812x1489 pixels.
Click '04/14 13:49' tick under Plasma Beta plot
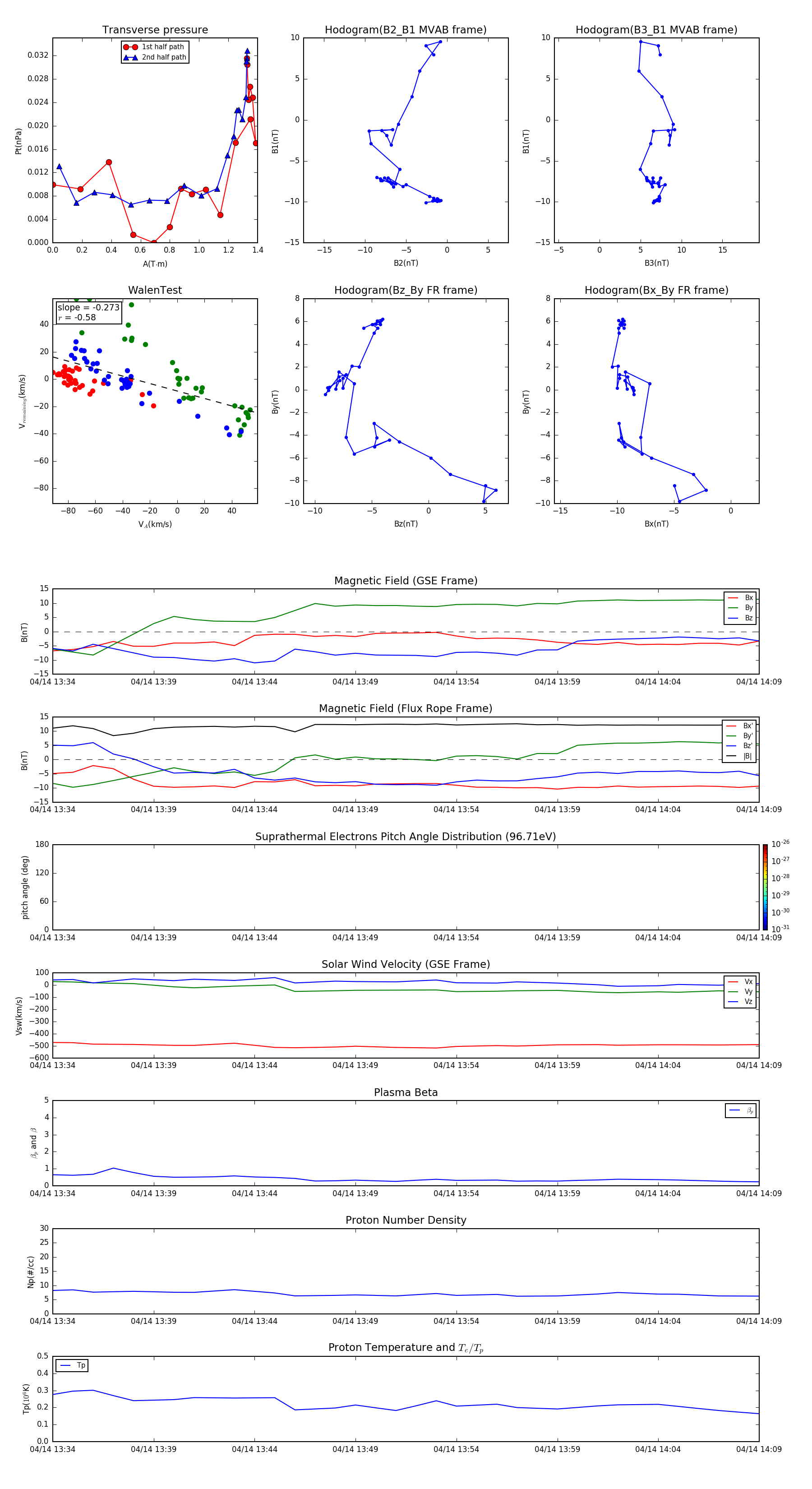click(x=355, y=1193)
